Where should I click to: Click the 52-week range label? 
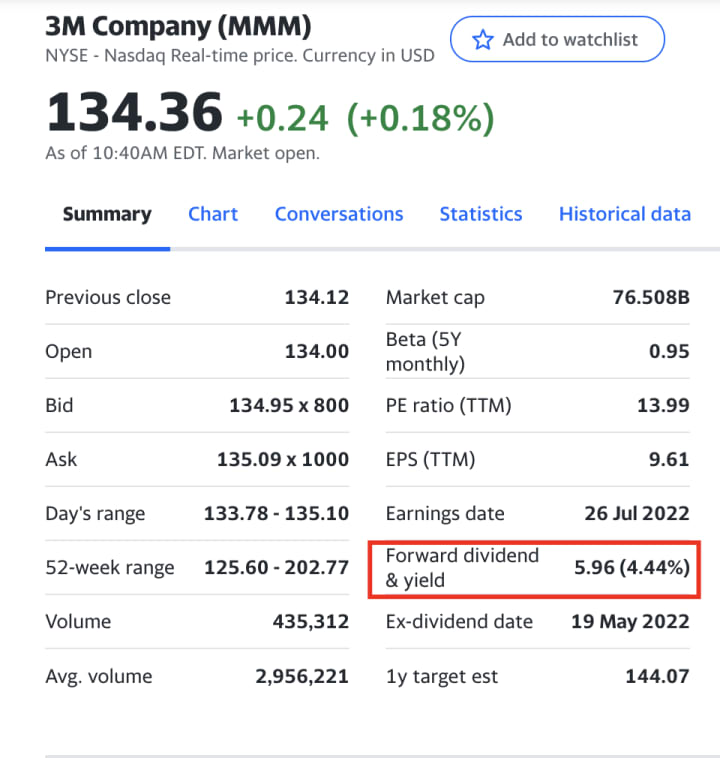pyautogui.click(x=110, y=568)
